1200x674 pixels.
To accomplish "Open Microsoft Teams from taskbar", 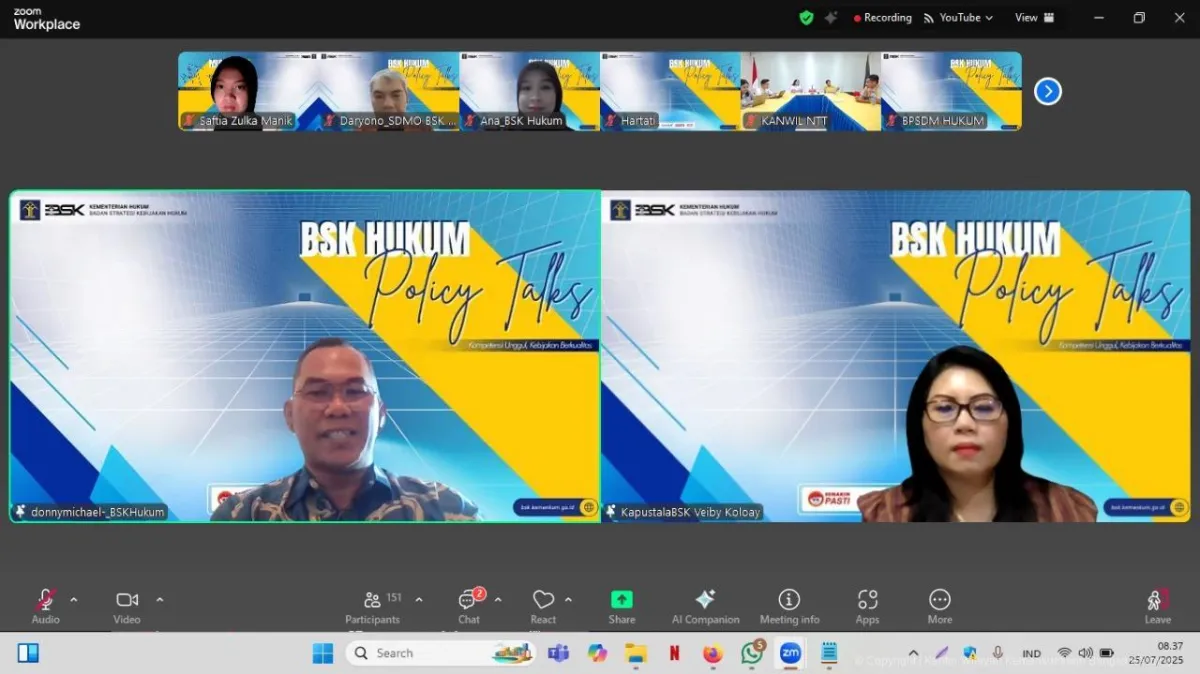I will click(x=559, y=653).
